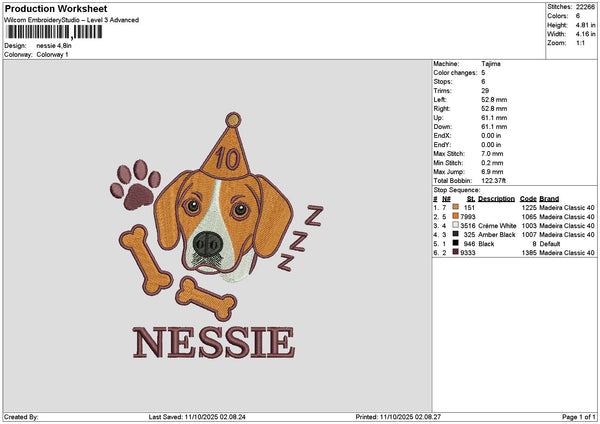Image resolution: width=600 pixels, height=424 pixels.
Task: Select the Total Bobbin value '122.37ft'
Action: click(x=493, y=181)
